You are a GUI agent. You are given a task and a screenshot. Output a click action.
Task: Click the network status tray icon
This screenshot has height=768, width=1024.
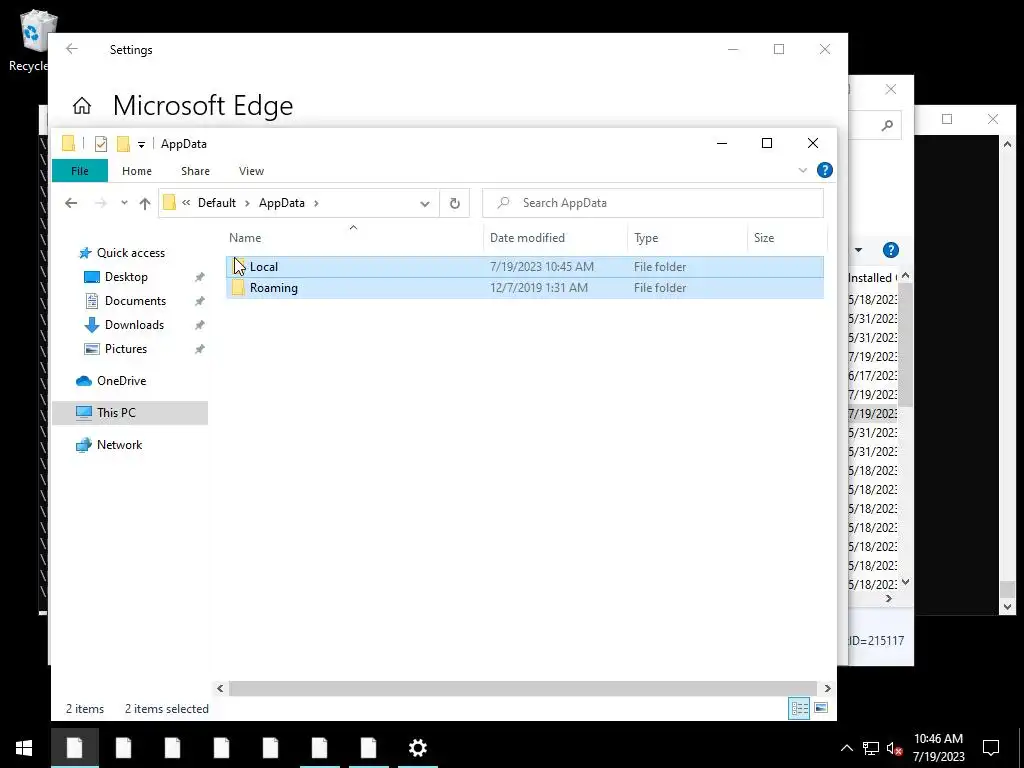pos(871,748)
